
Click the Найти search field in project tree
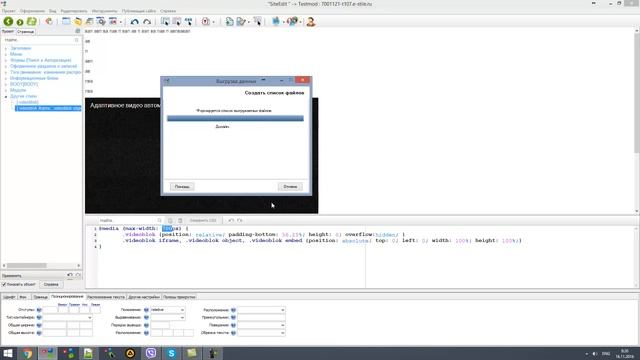pos(41,40)
